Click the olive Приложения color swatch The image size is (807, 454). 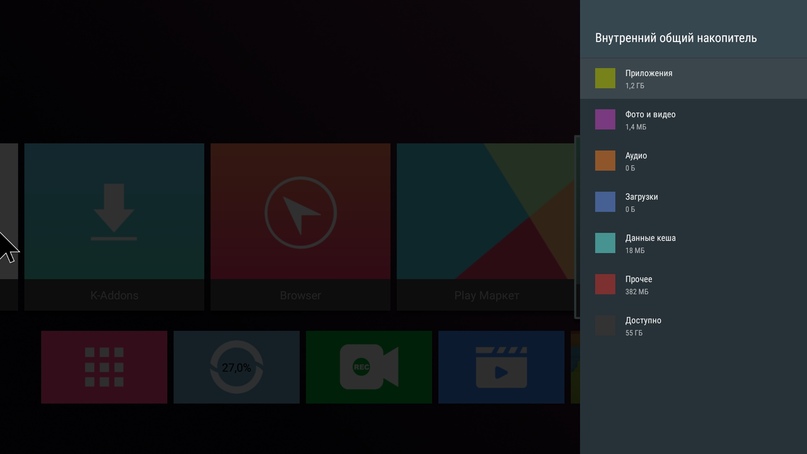click(x=605, y=78)
